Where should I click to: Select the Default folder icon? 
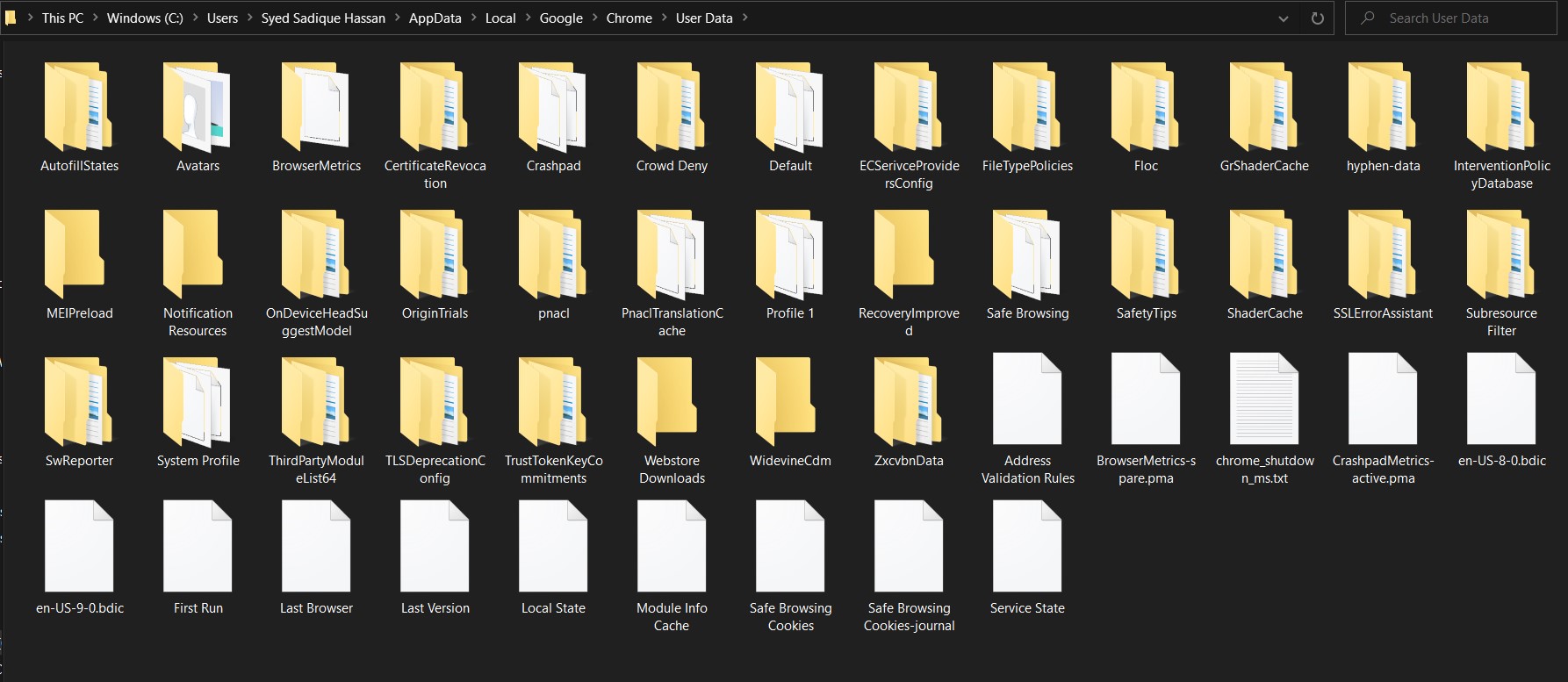[790, 109]
